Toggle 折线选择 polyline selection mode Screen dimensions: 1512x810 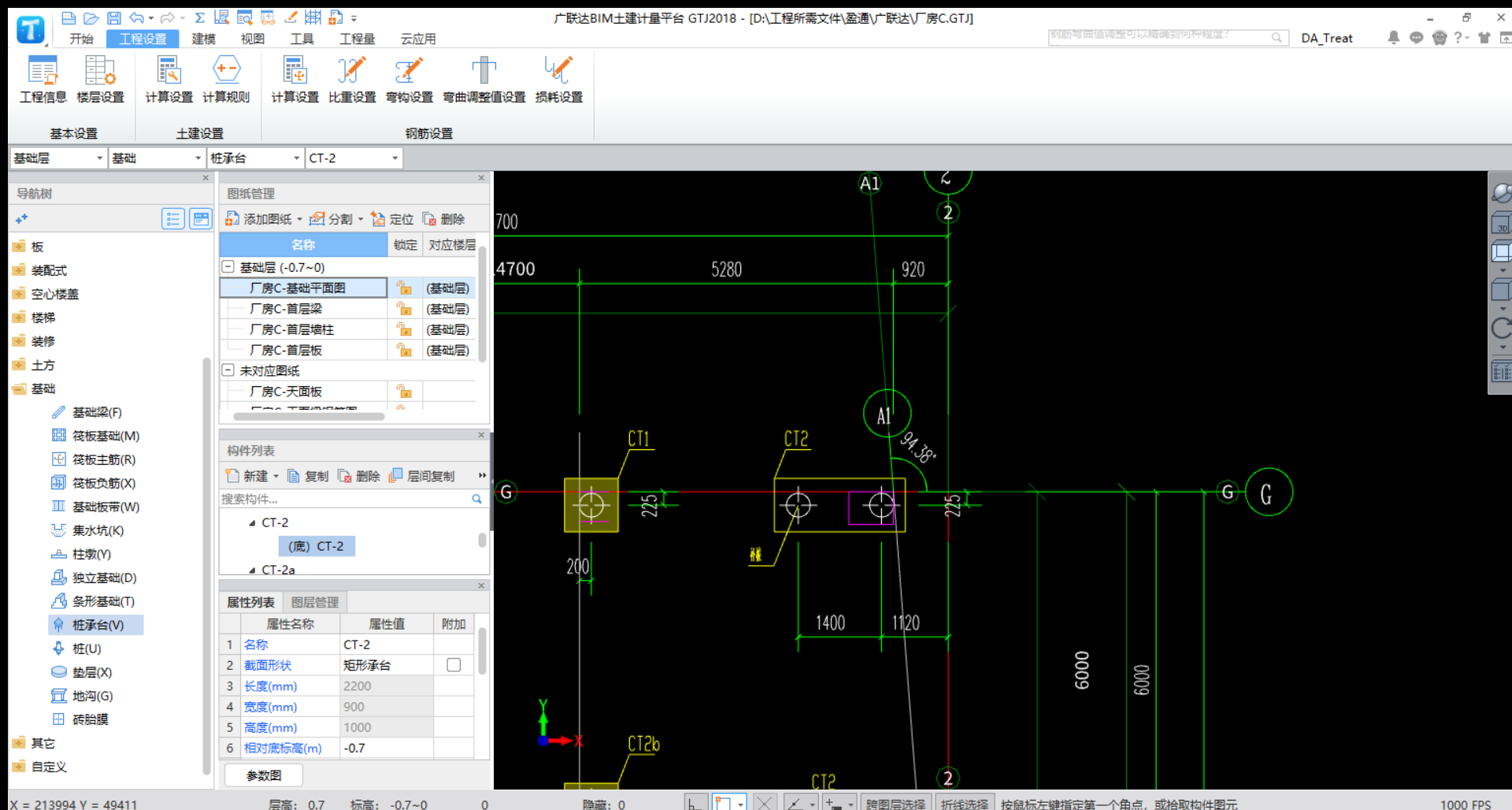tap(965, 803)
